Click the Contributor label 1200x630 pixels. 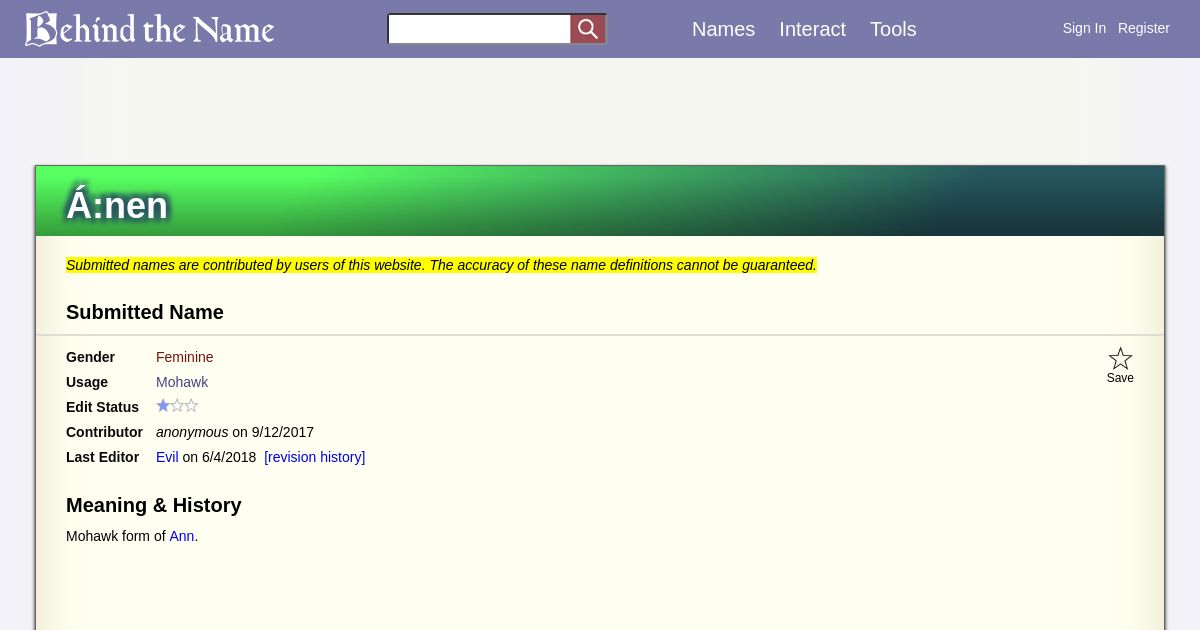(x=104, y=432)
